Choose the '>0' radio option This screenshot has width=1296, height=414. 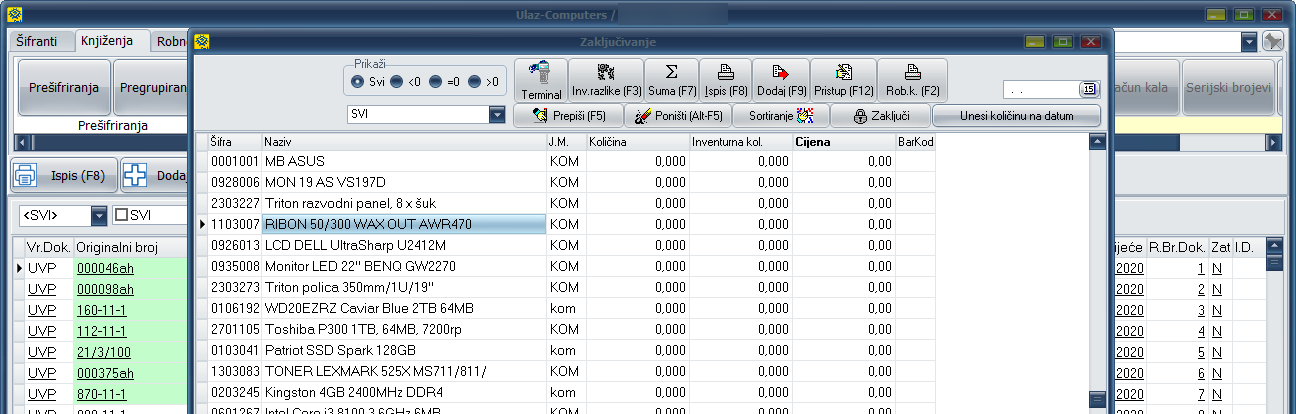tap(474, 81)
